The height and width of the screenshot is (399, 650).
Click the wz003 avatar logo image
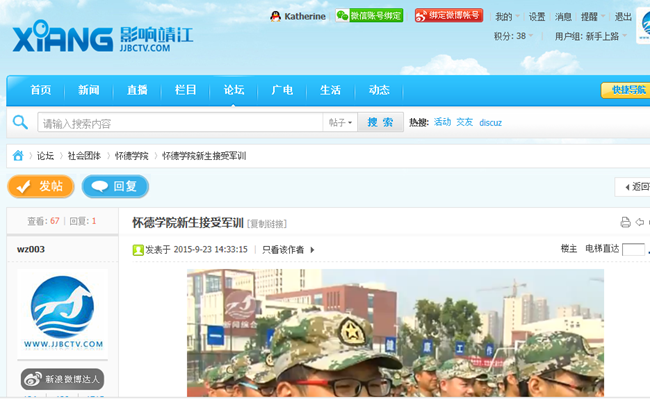[x=62, y=313]
